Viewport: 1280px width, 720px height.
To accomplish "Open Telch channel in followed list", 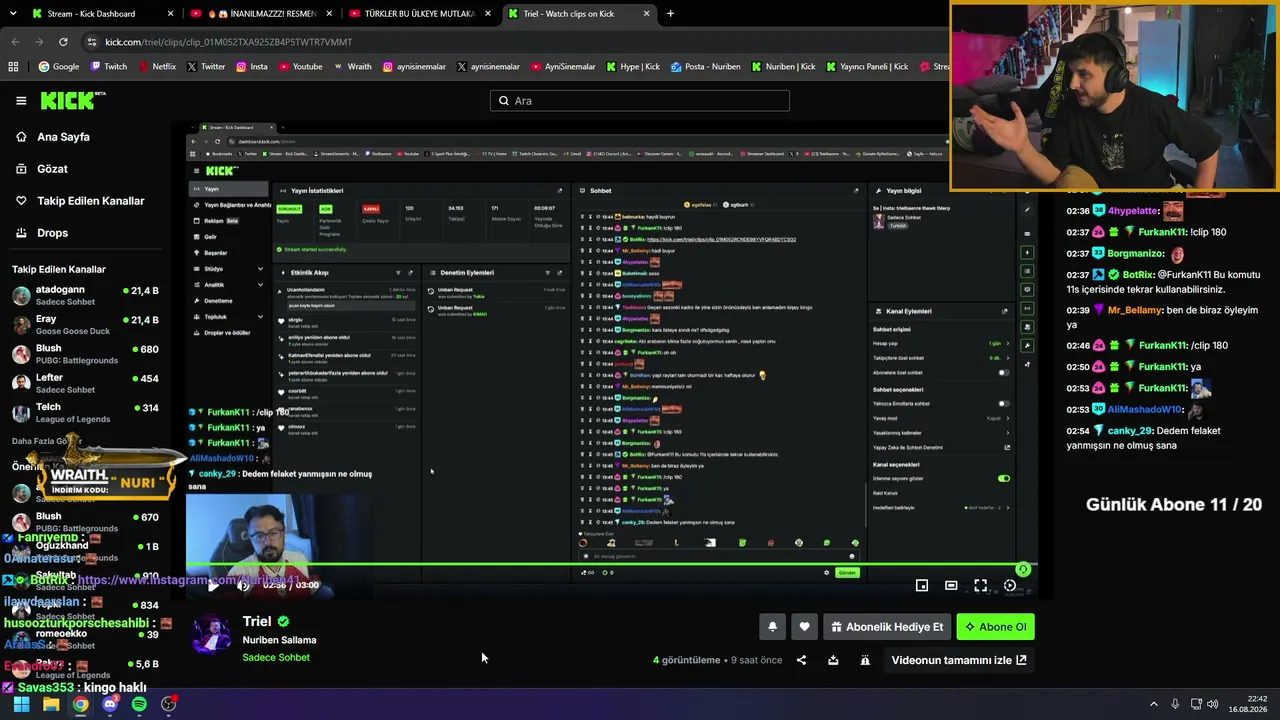I will 85,413.
